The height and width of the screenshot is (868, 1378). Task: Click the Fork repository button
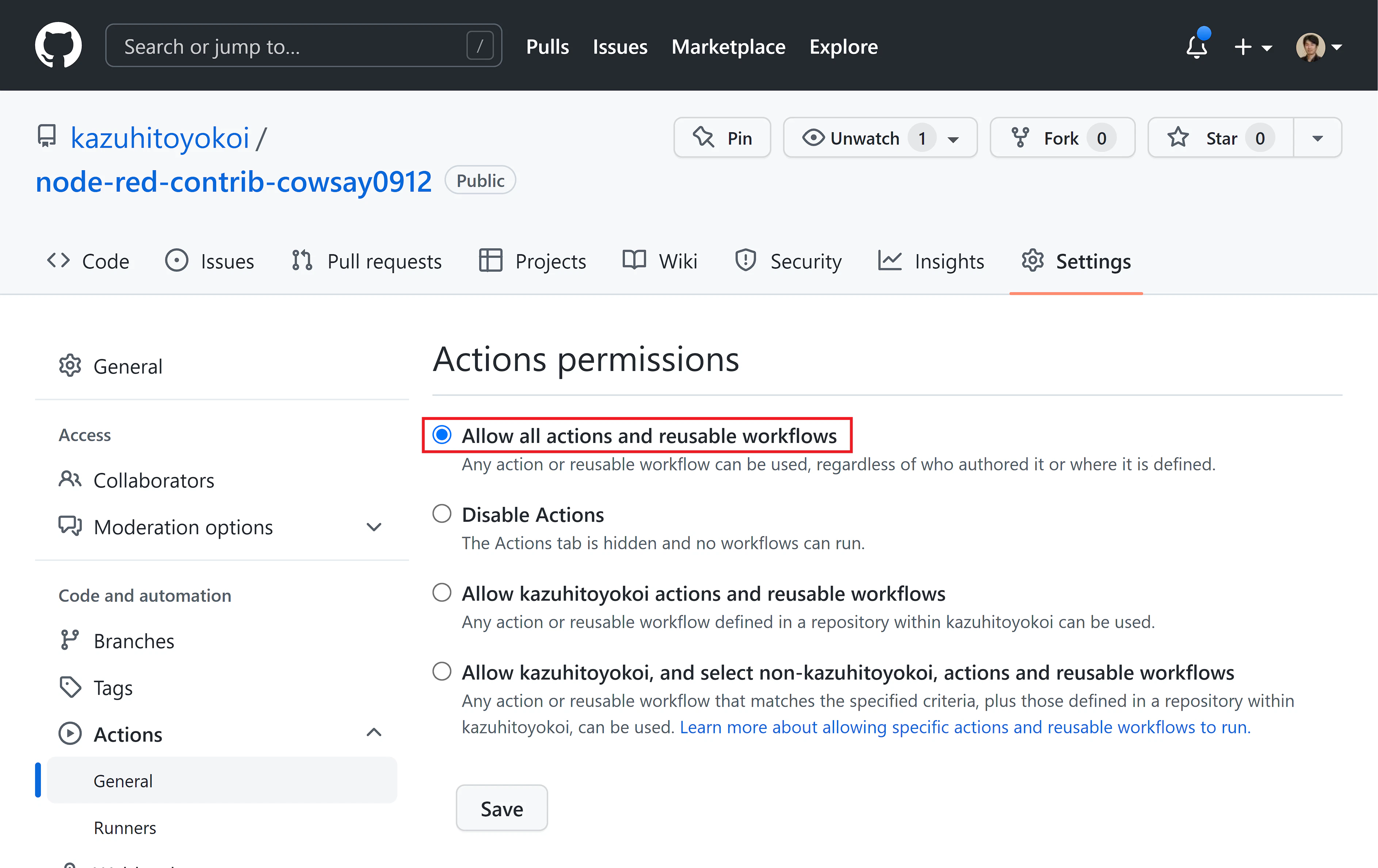[1063, 138]
